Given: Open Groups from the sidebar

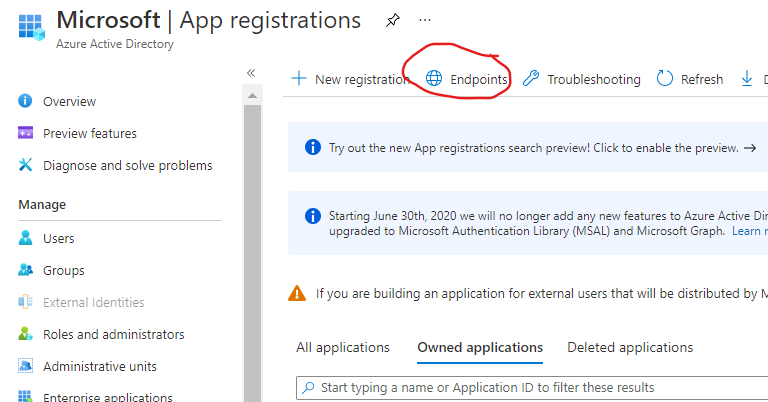Looking at the screenshot, I should pos(63,270).
